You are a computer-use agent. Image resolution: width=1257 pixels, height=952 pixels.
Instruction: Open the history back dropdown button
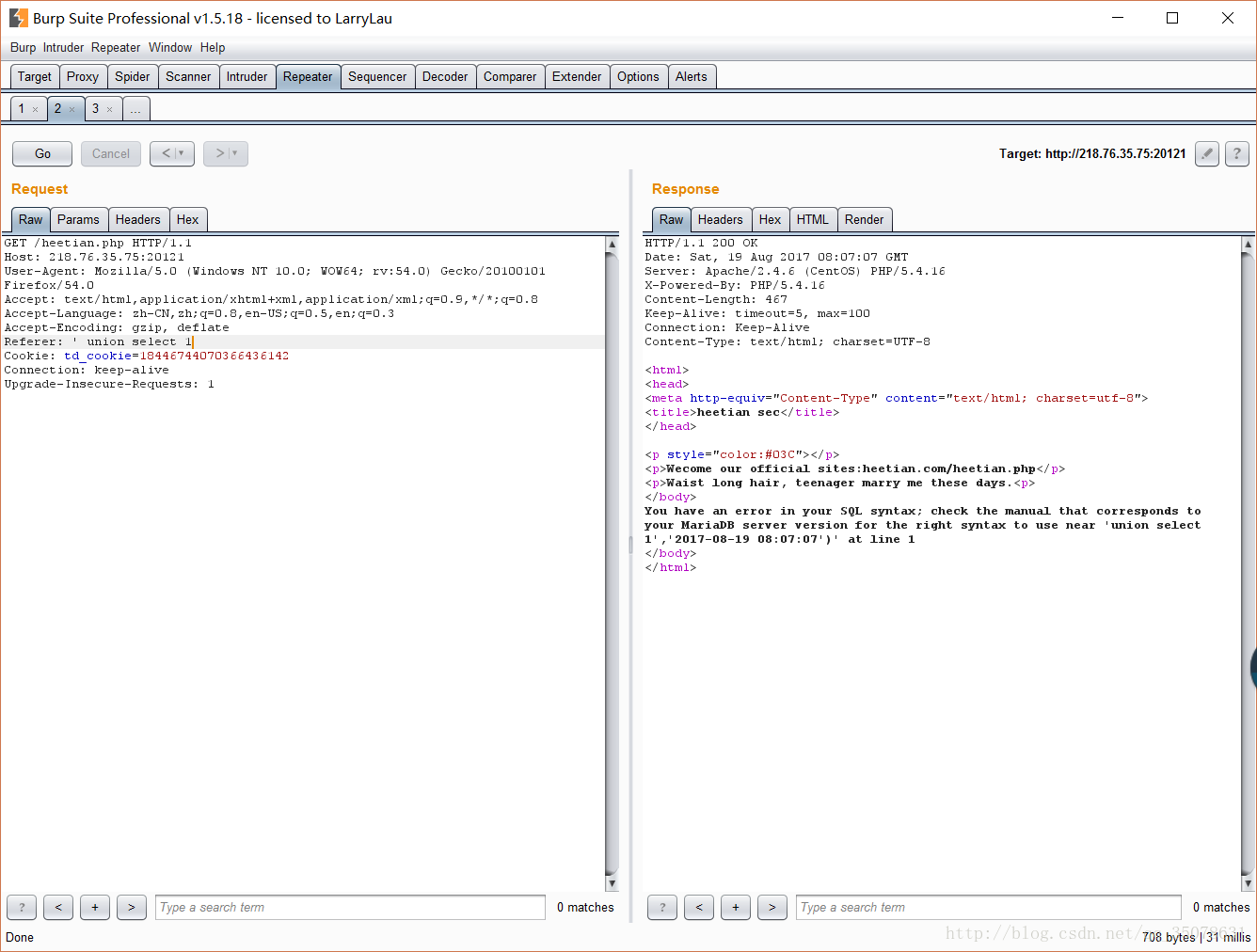pyautogui.click(x=172, y=153)
